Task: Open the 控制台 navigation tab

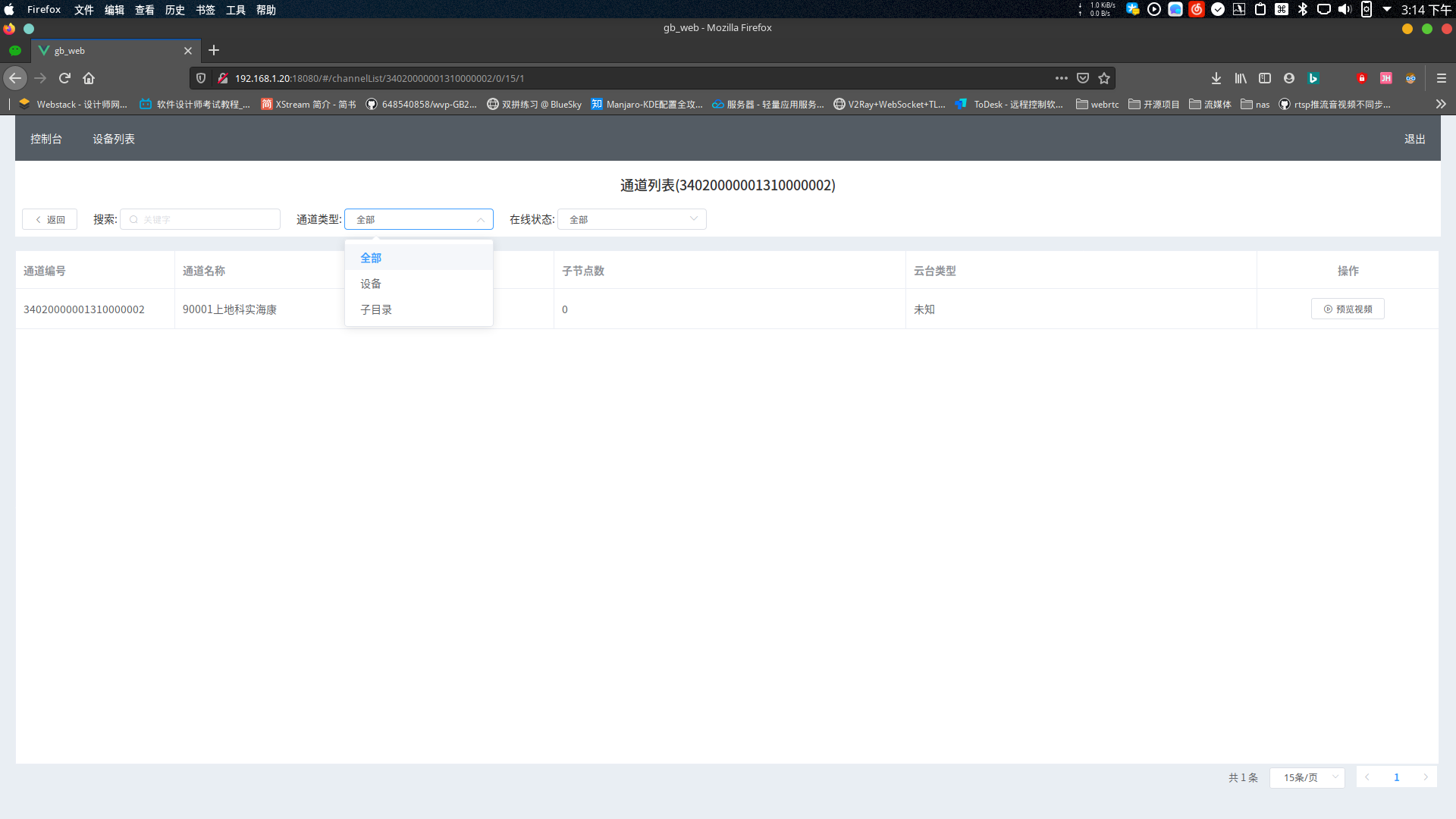Action: 46,139
